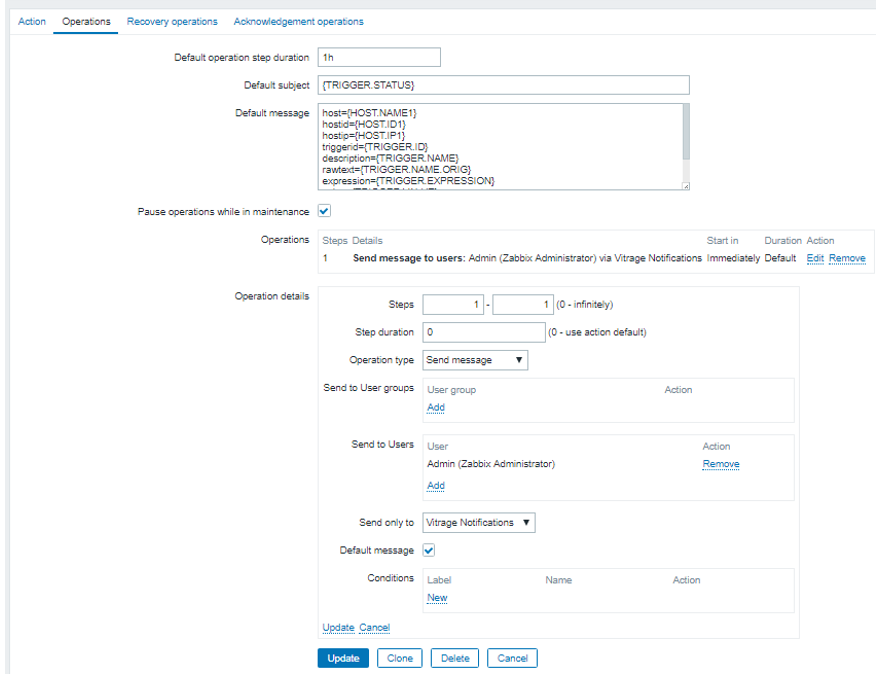This screenshot has width=879, height=674.
Task: Open the Operation type dropdown
Action: (x=474, y=360)
